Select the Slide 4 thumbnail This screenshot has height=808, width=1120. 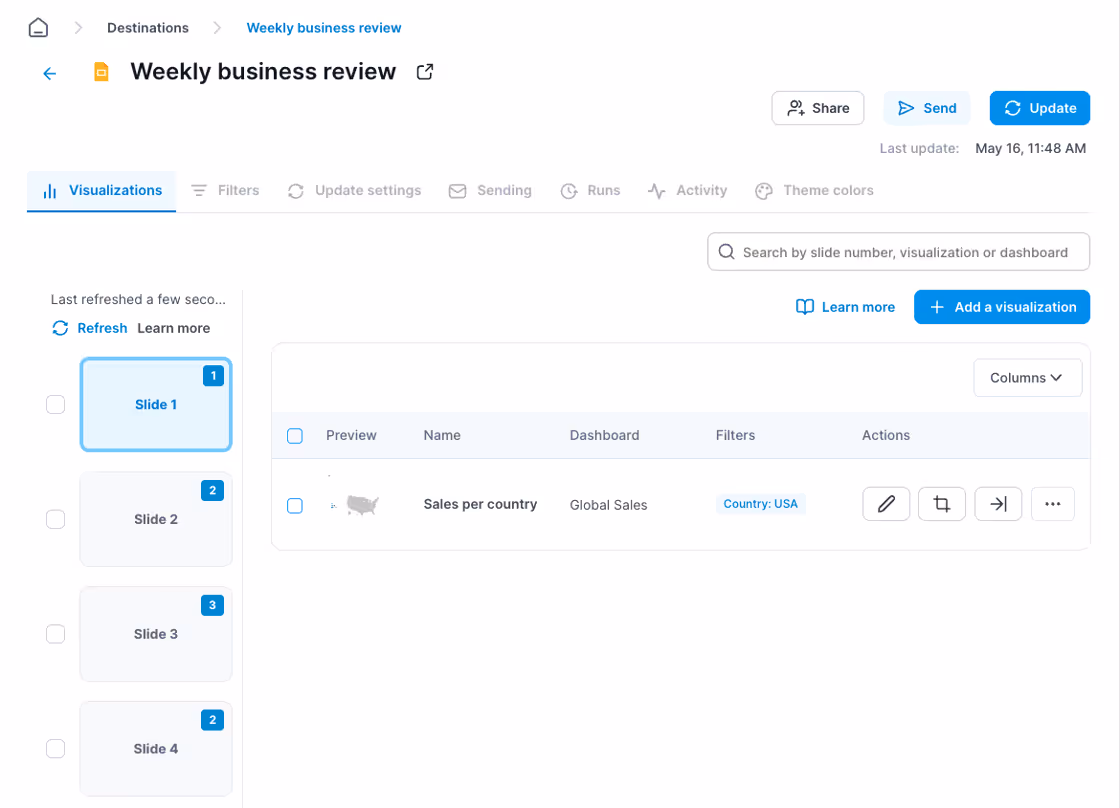coord(156,749)
